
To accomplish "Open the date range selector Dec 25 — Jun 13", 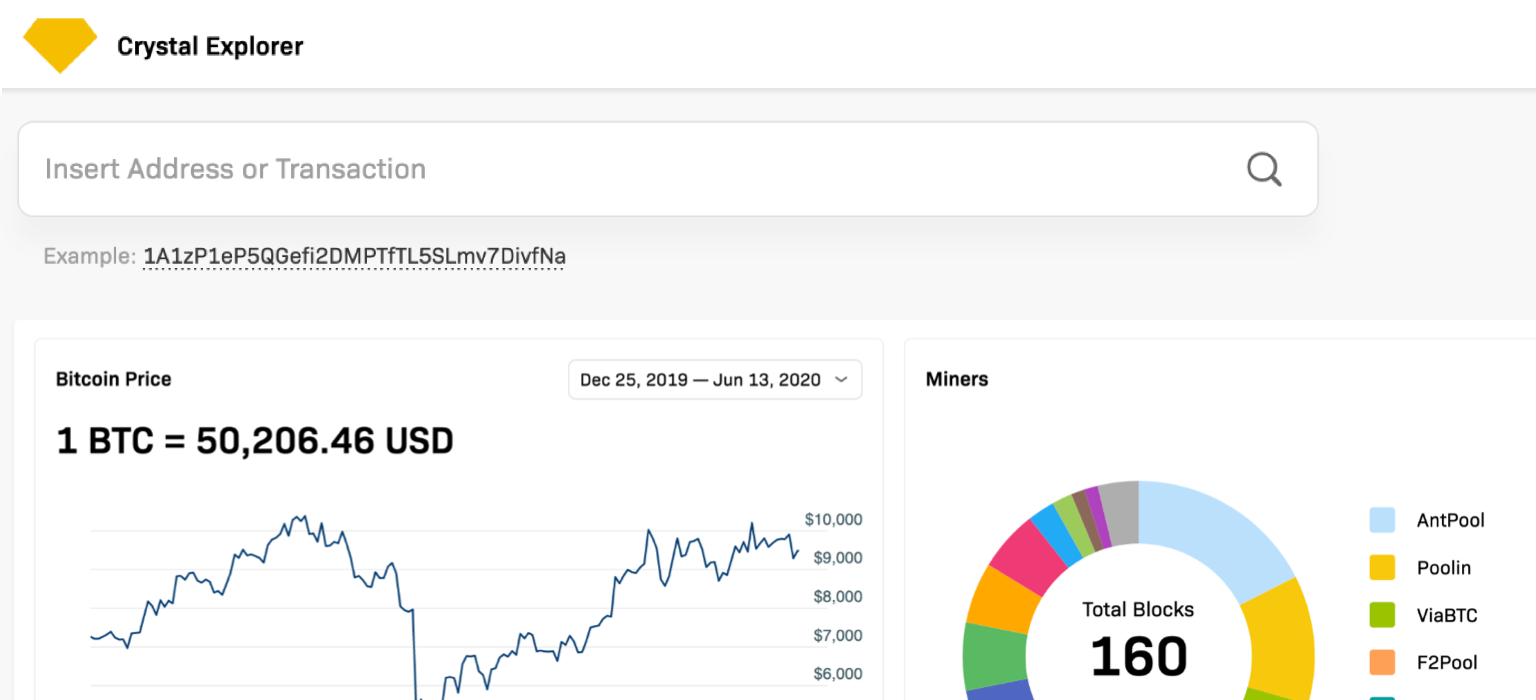I will pyautogui.click(x=714, y=380).
